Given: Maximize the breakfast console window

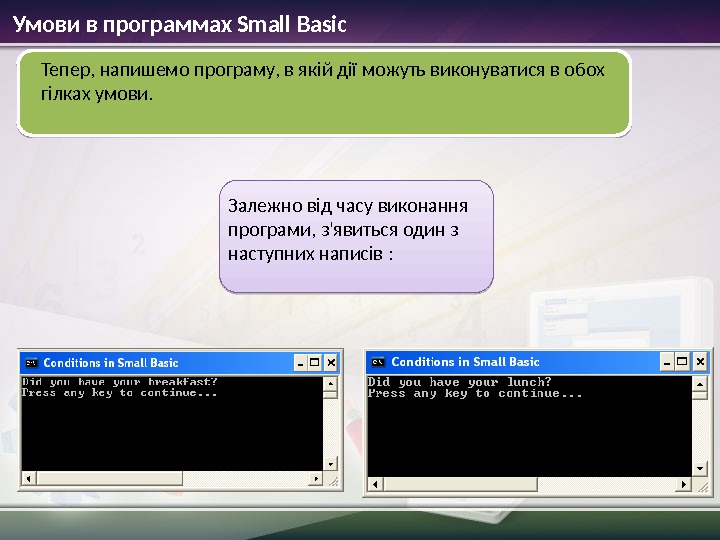Looking at the screenshot, I should point(315,363).
